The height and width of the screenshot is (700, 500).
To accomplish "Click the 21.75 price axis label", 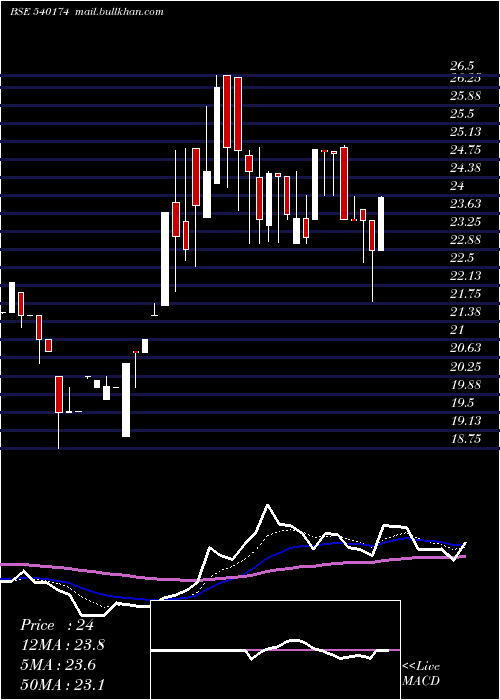I will [x=465, y=294].
